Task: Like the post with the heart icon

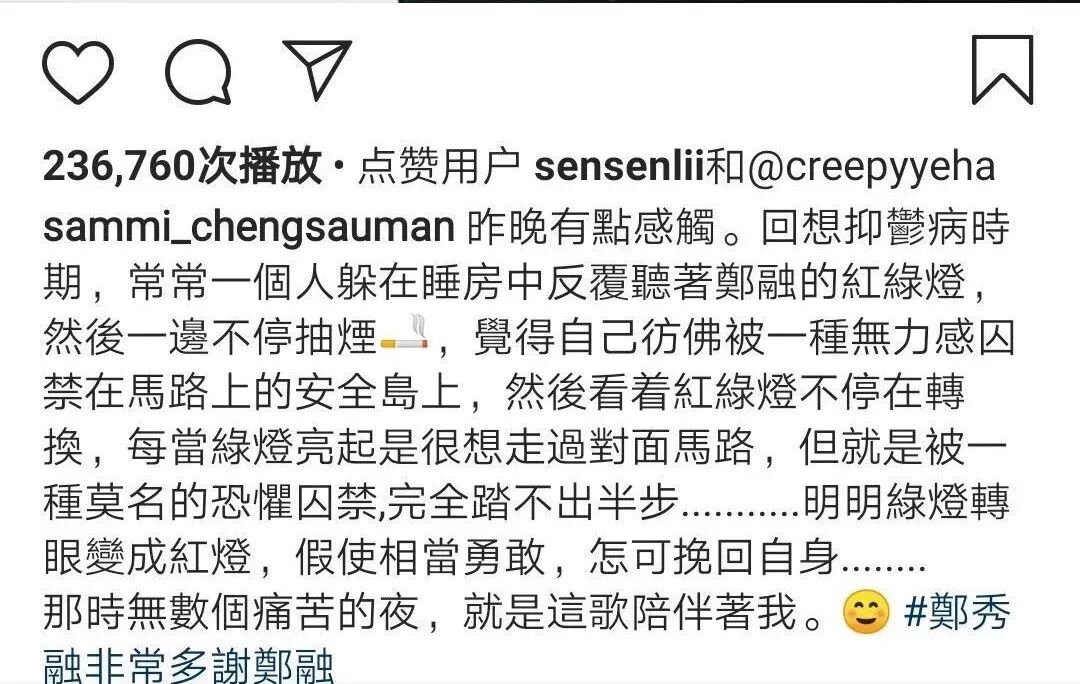Action: (78, 72)
